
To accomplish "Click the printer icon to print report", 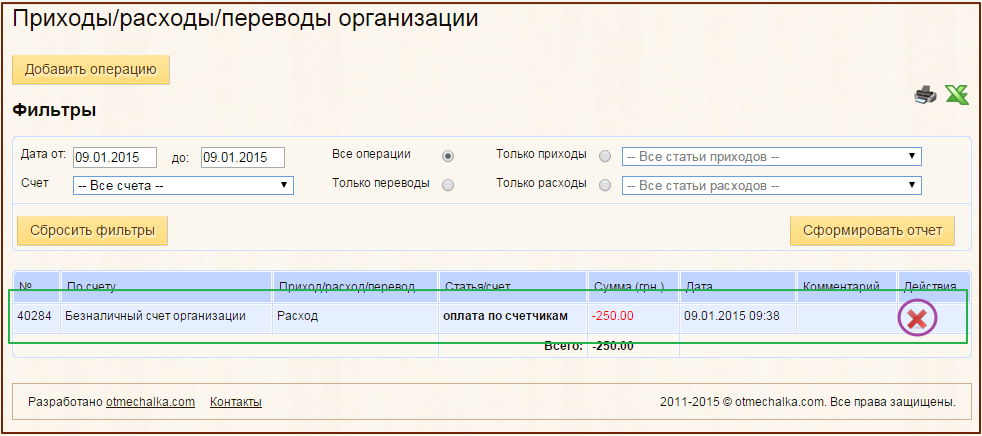I will pos(926,95).
